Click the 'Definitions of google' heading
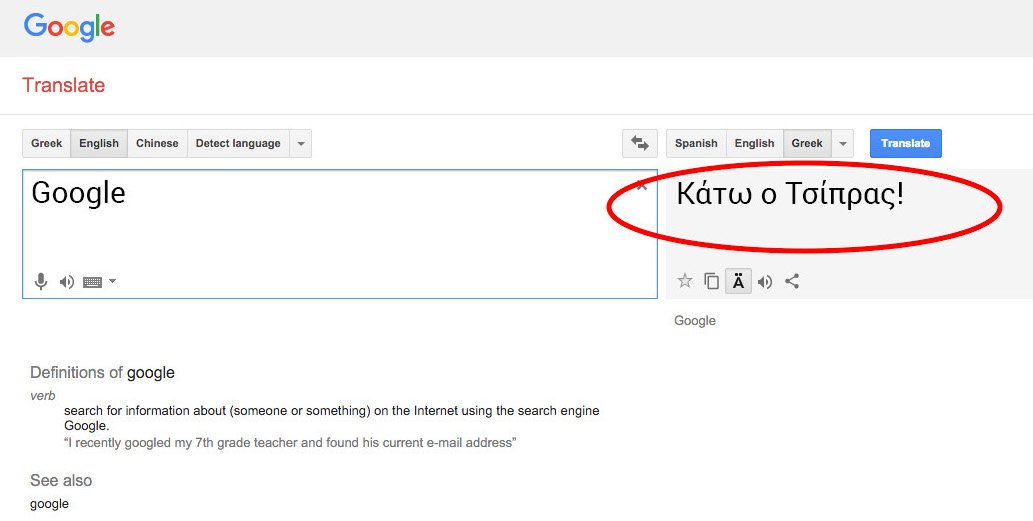Screen dimensions: 1033x521 102,373
